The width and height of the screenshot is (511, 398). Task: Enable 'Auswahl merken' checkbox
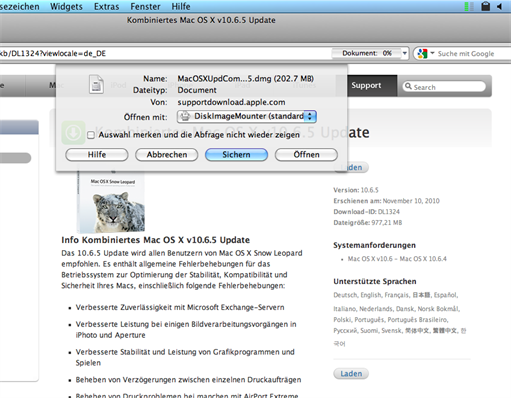pyautogui.click(x=91, y=135)
